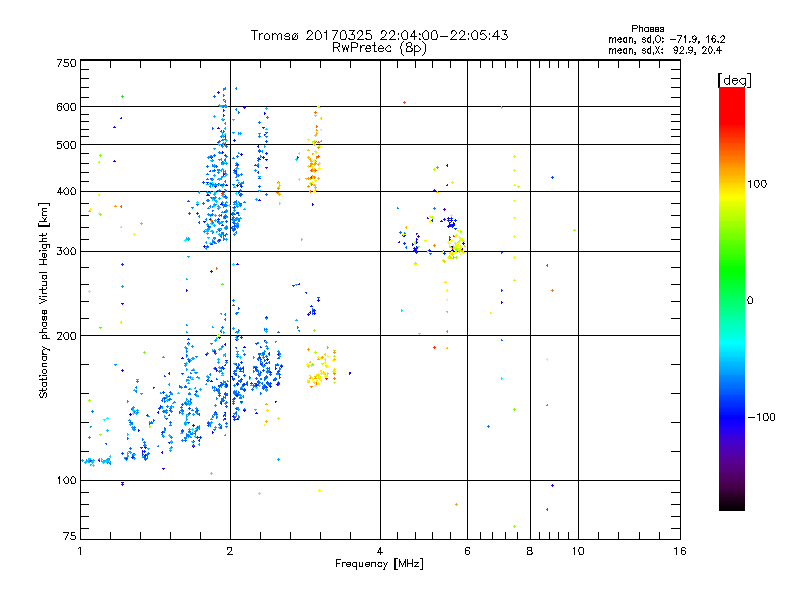
Task: Click the dark black bottom of the colorbar
Action: click(732, 504)
